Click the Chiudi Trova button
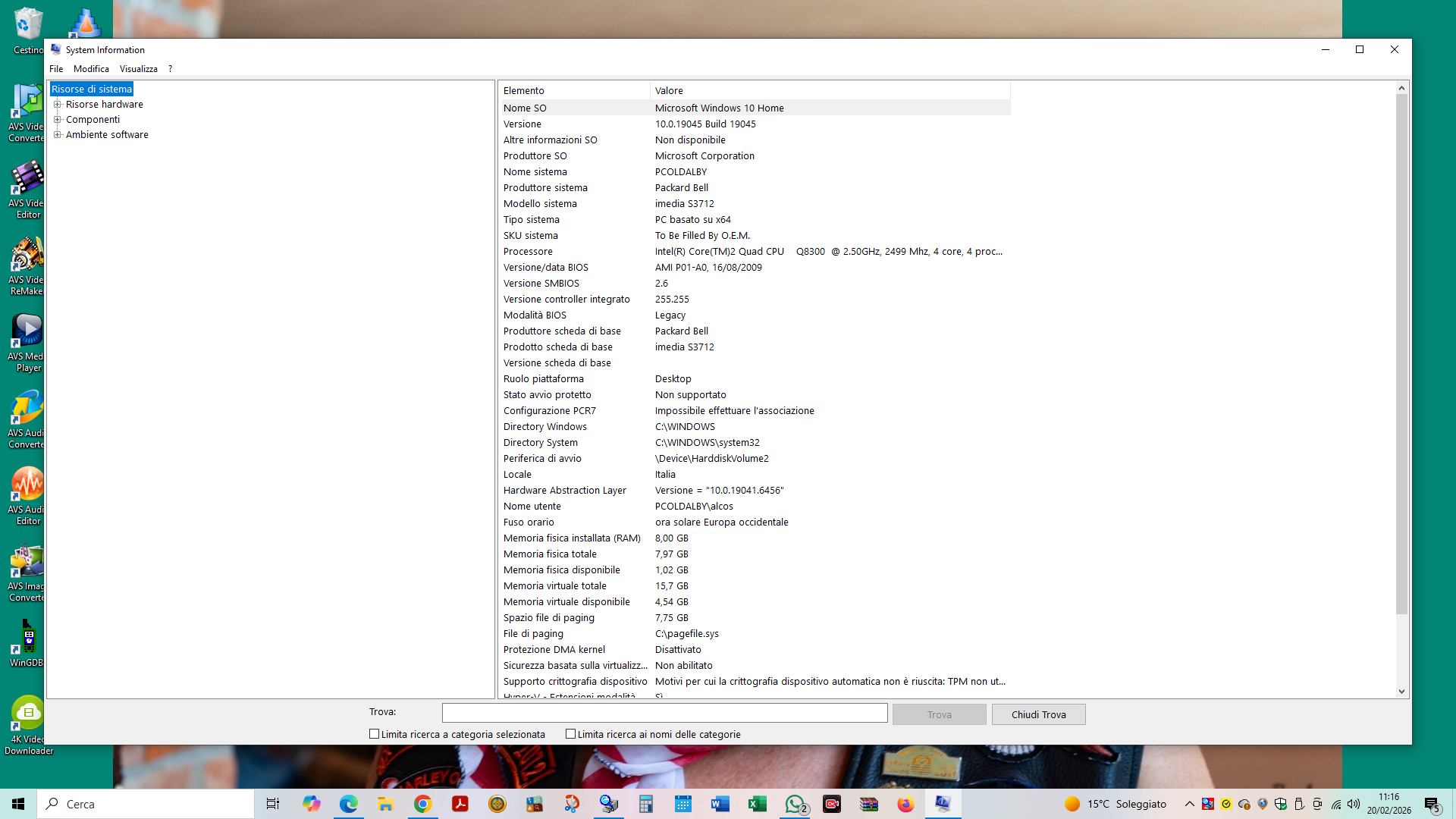Screen dimensions: 1456x819 click(1038, 714)
